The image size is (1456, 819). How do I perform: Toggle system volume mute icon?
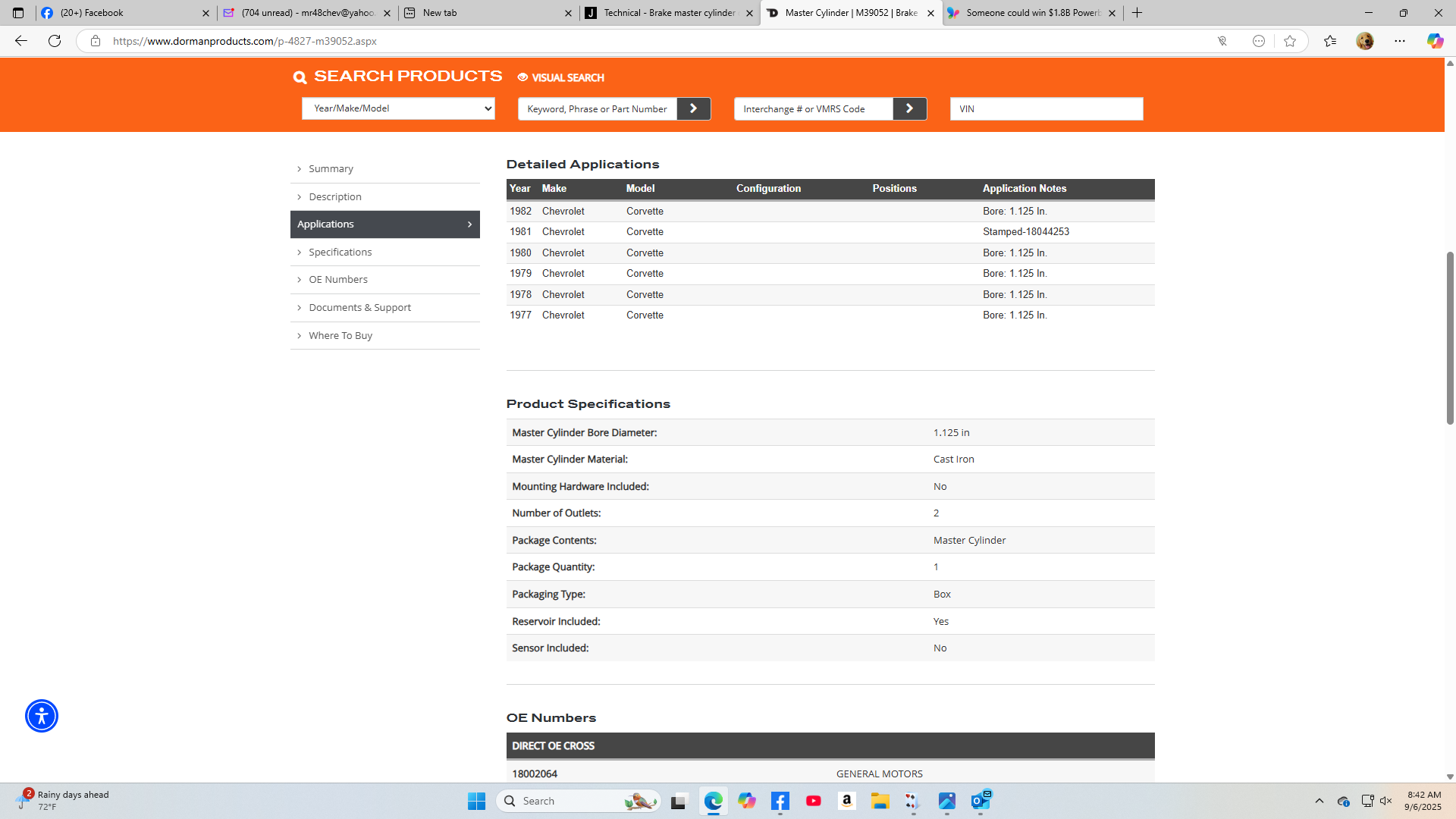[1385, 801]
